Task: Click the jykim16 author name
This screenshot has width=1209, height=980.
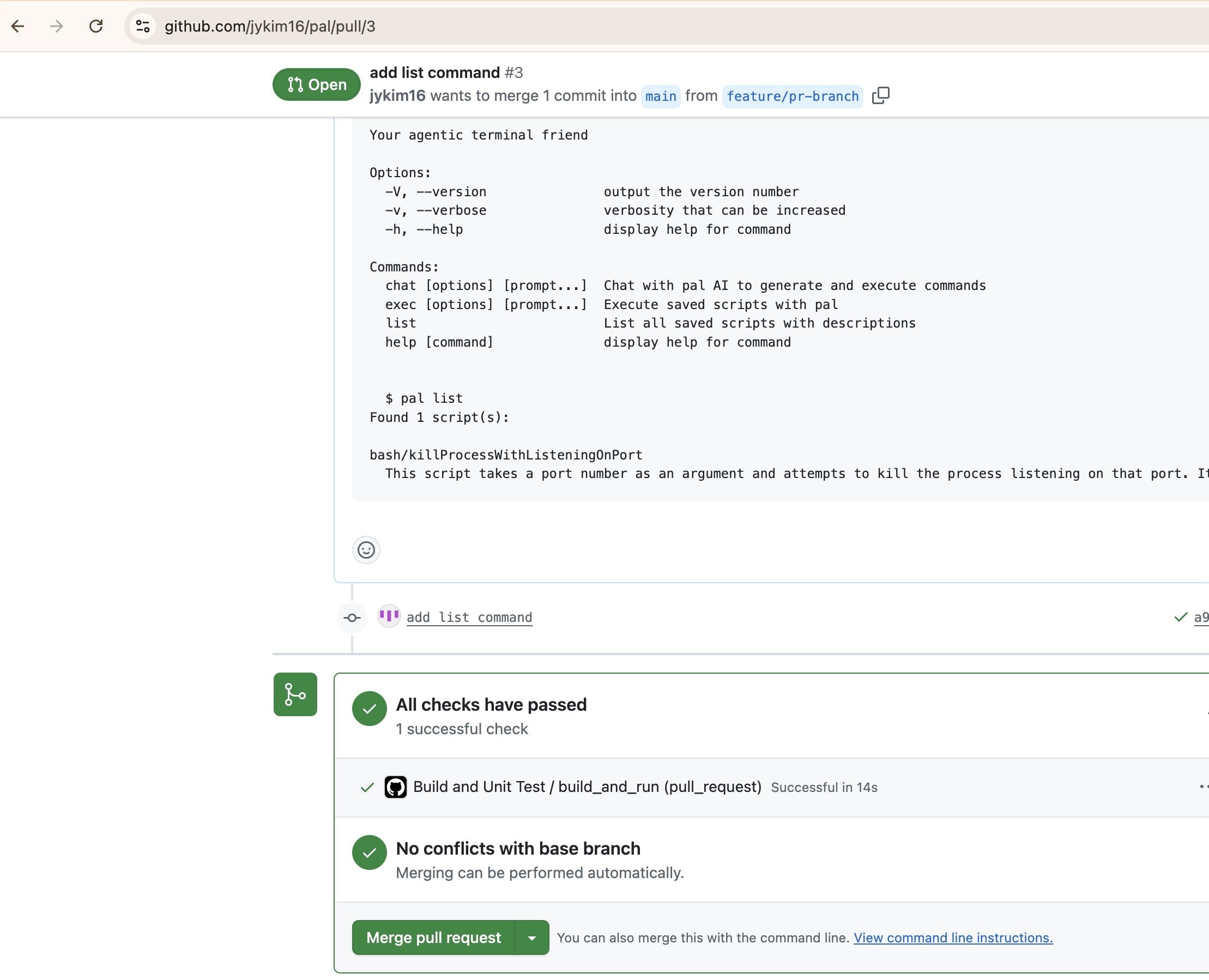Action: click(397, 95)
